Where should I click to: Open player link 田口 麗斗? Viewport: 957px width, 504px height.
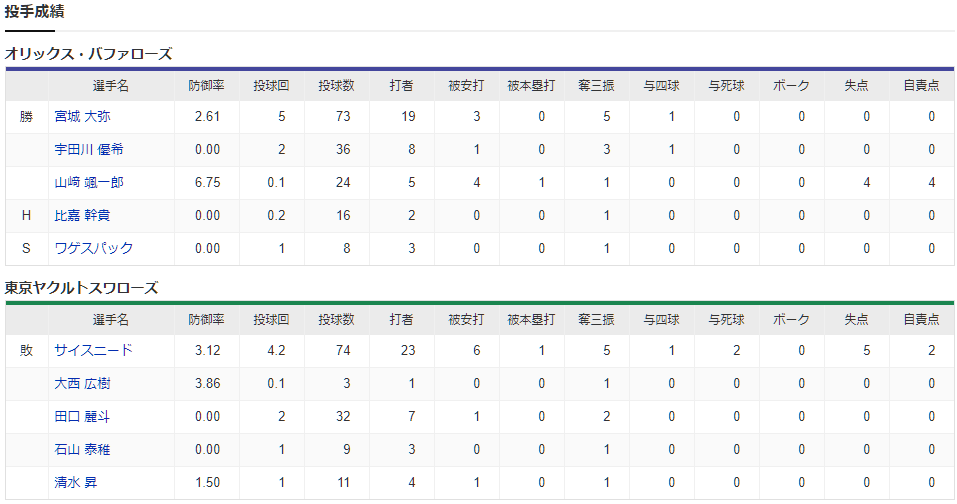82,416
